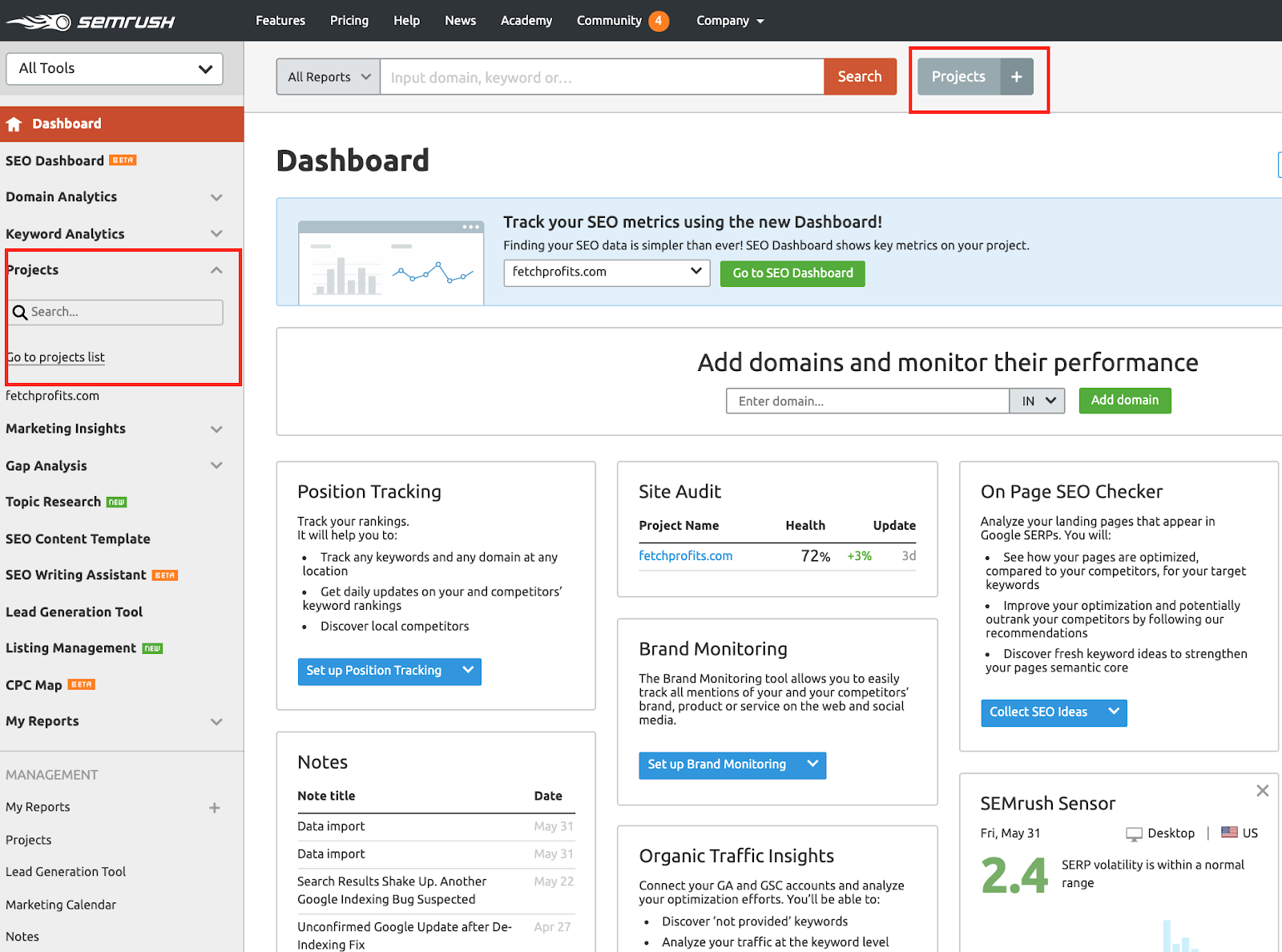Open Notes under Management section
This screenshot has height=952, width=1282.
22,937
